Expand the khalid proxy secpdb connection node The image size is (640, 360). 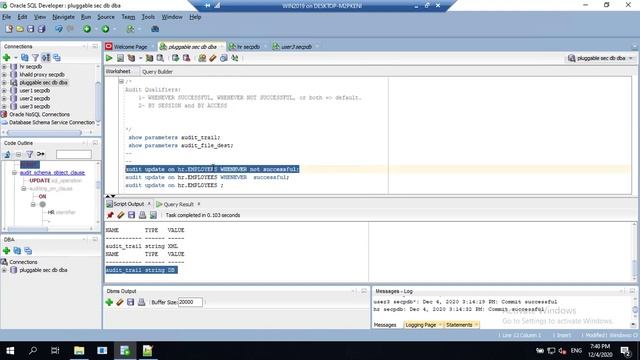click(4, 75)
